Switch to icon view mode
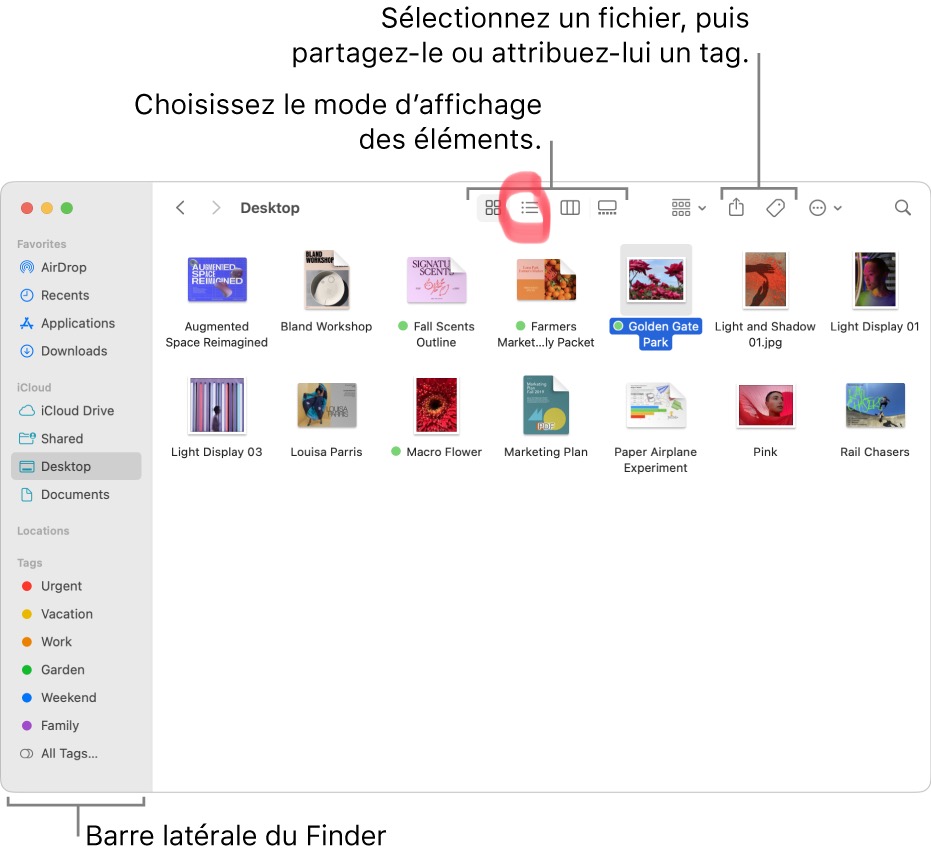931x857 pixels. pyautogui.click(x=493, y=208)
